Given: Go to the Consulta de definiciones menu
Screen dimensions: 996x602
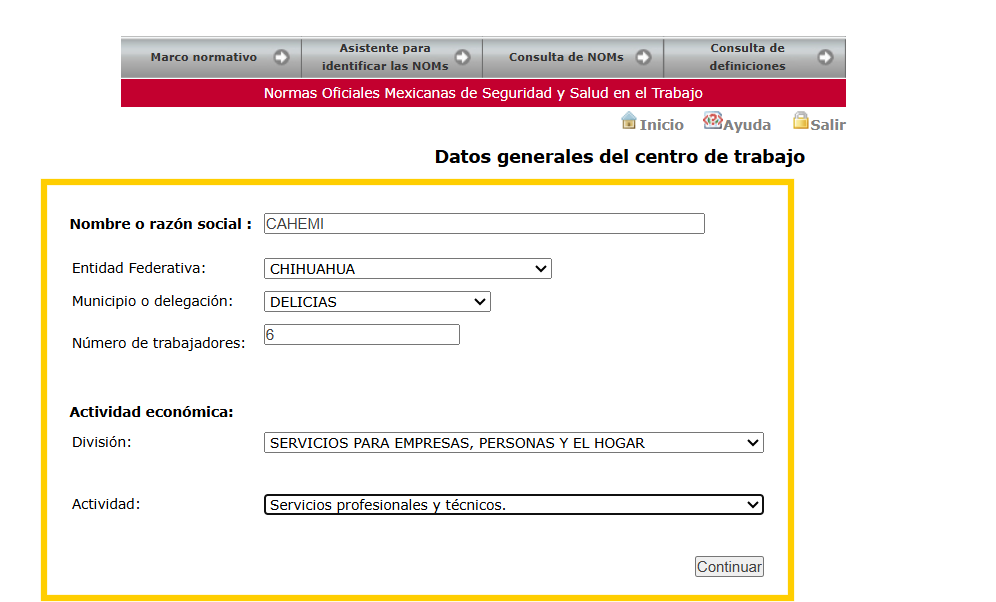Looking at the screenshot, I should pos(755,57).
